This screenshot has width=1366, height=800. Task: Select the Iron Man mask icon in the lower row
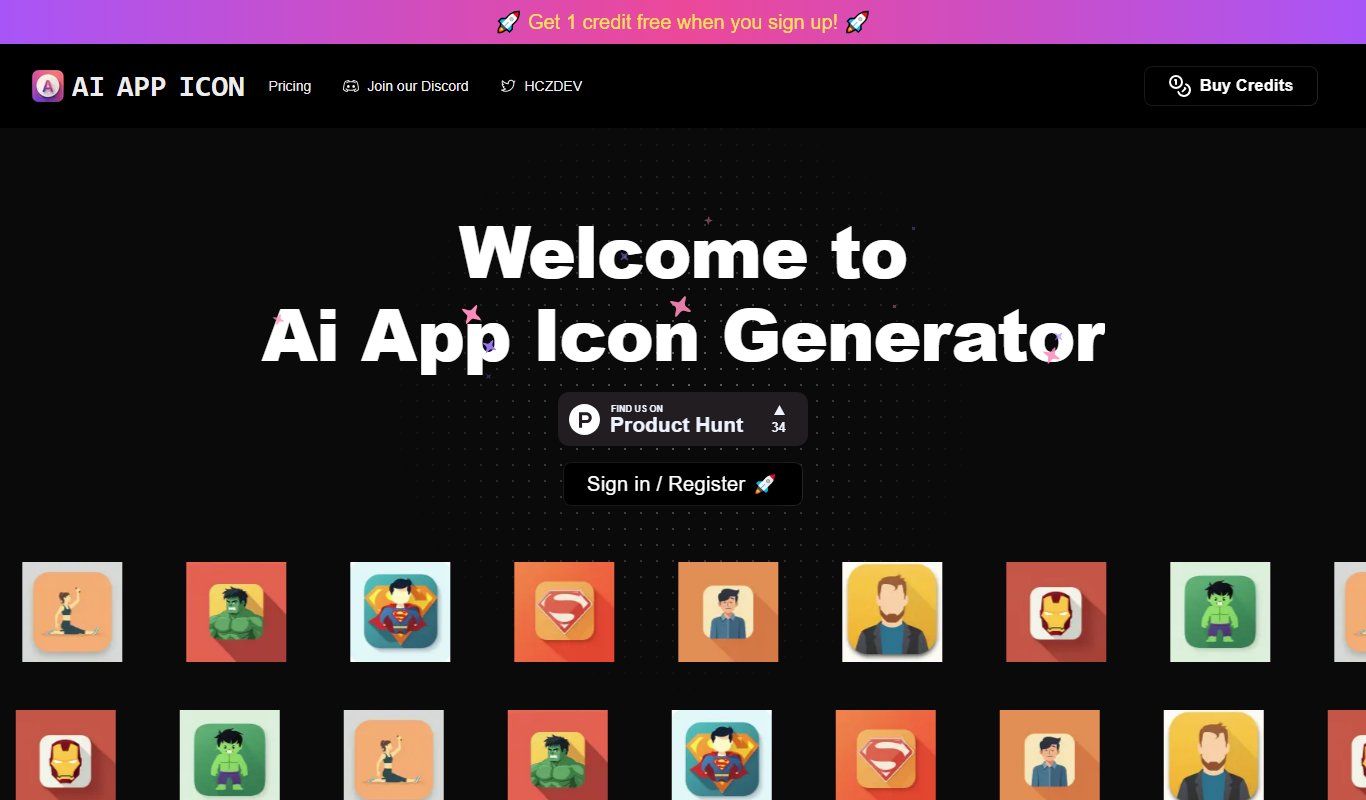click(66, 755)
